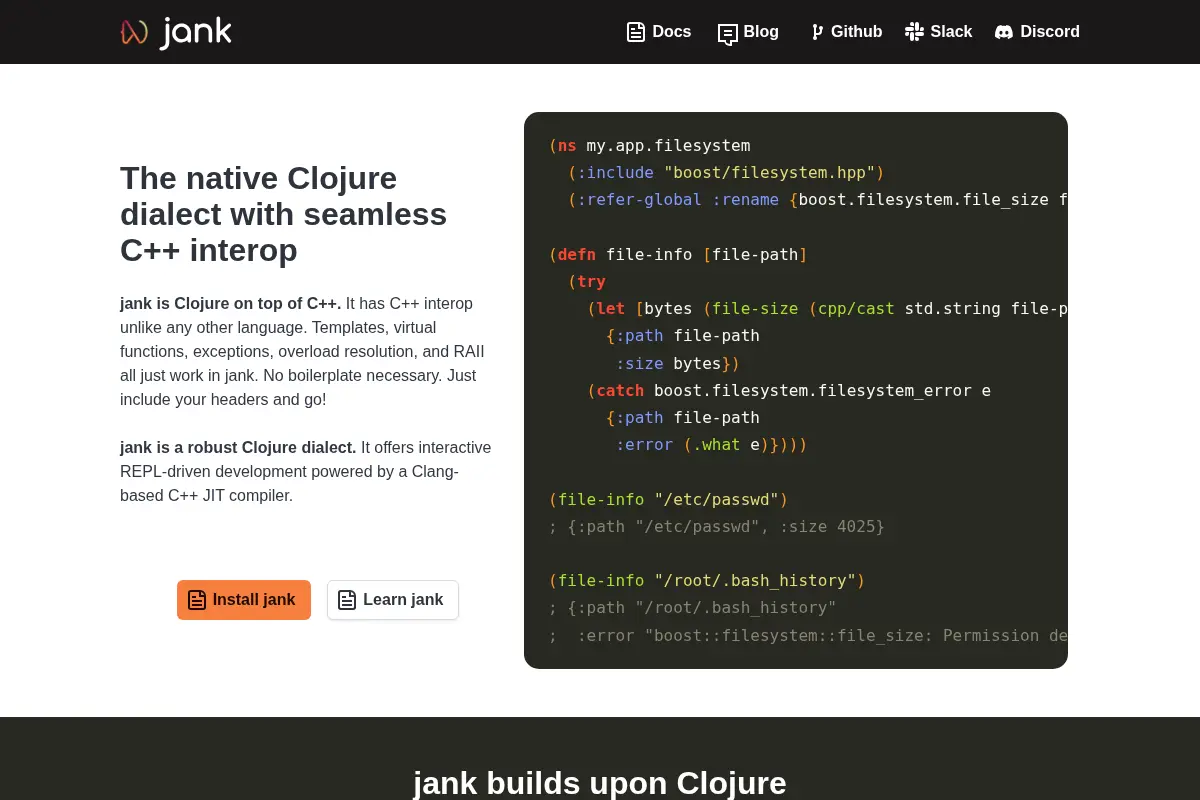
Task: Click the heading "The native Clojure dialect with seamless C++ interop"
Action: coord(283,214)
